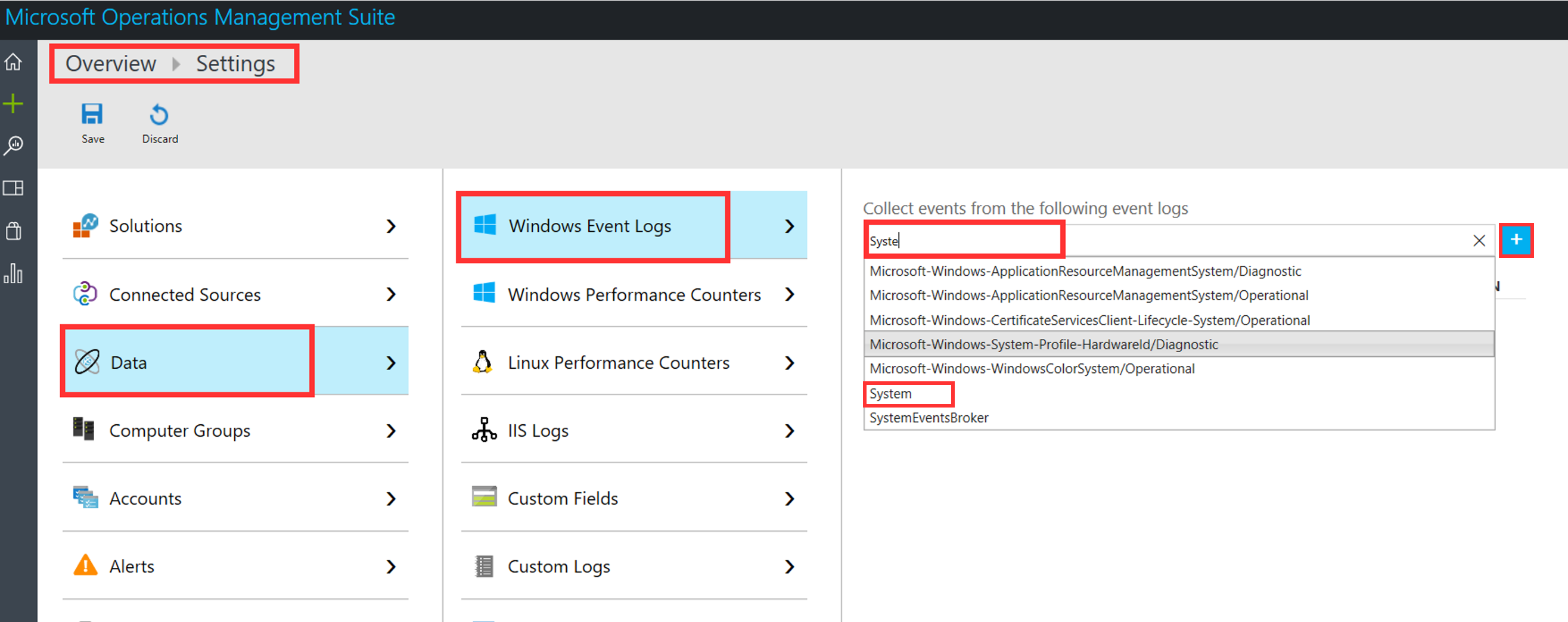This screenshot has width=1568, height=622.
Task: Expand Windows Performance Counters chevron
Action: pos(790,294)
